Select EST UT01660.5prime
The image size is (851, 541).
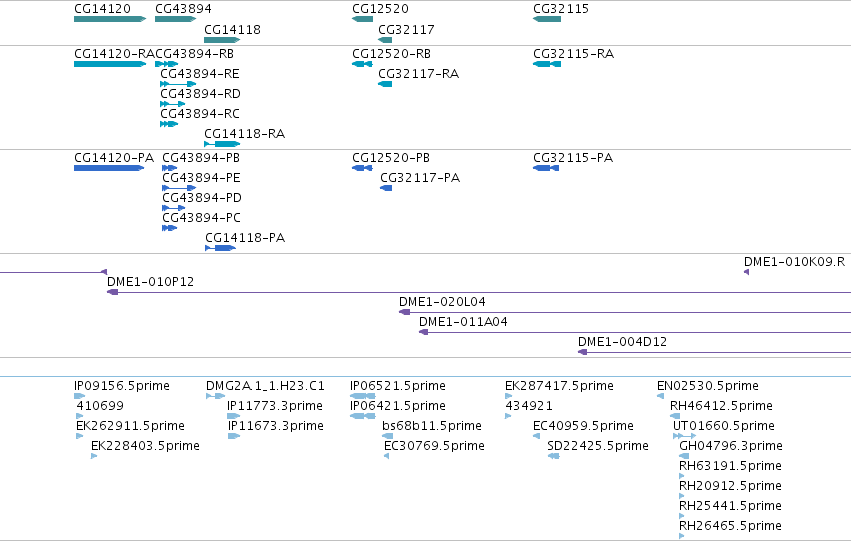pyautogui.click(x=684, y=436)
